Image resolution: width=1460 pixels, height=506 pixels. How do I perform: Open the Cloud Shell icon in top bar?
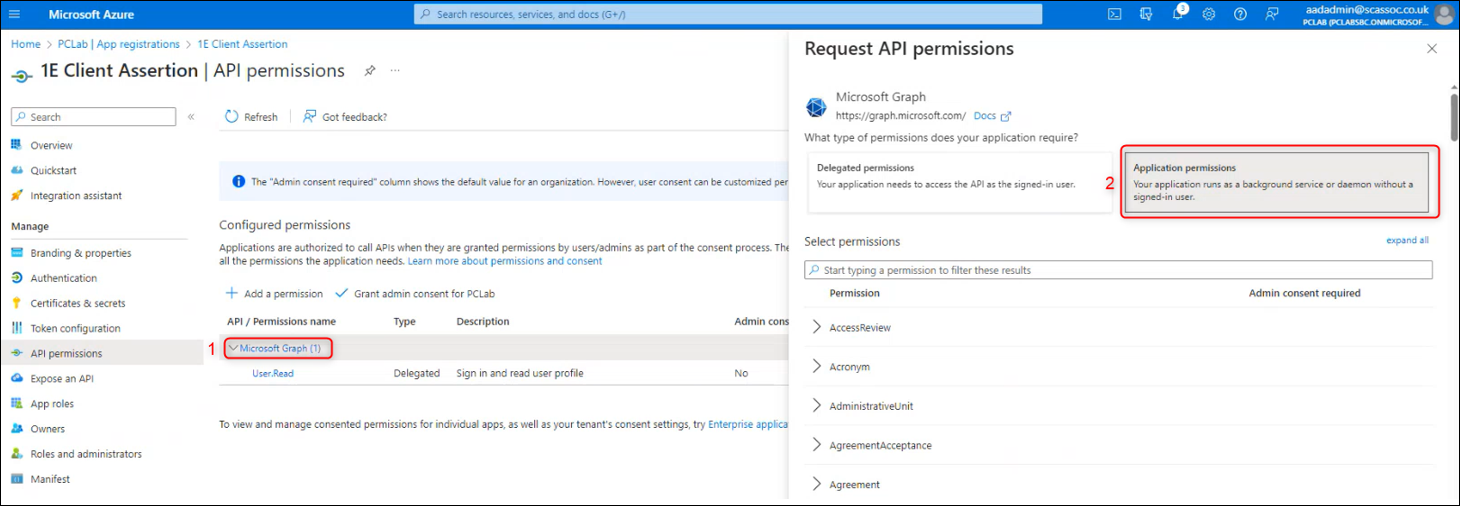pos(1114,14)
